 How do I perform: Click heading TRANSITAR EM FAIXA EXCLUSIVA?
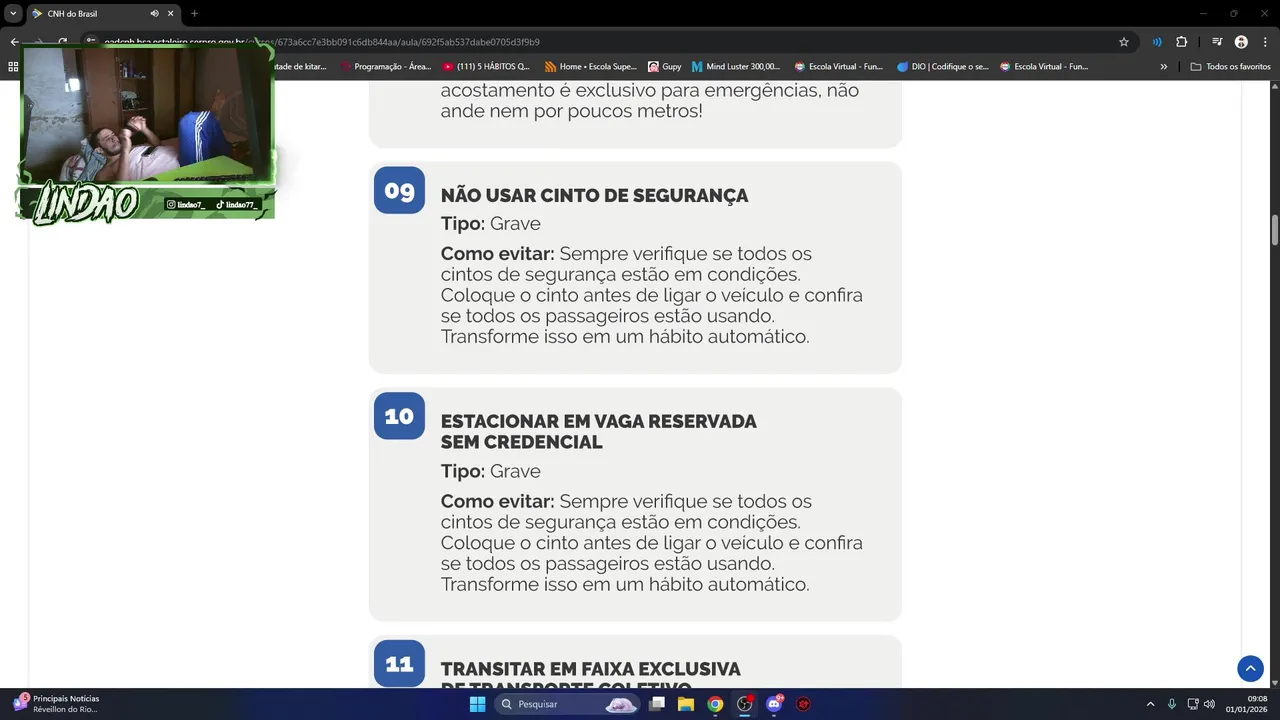pos(591,678)
